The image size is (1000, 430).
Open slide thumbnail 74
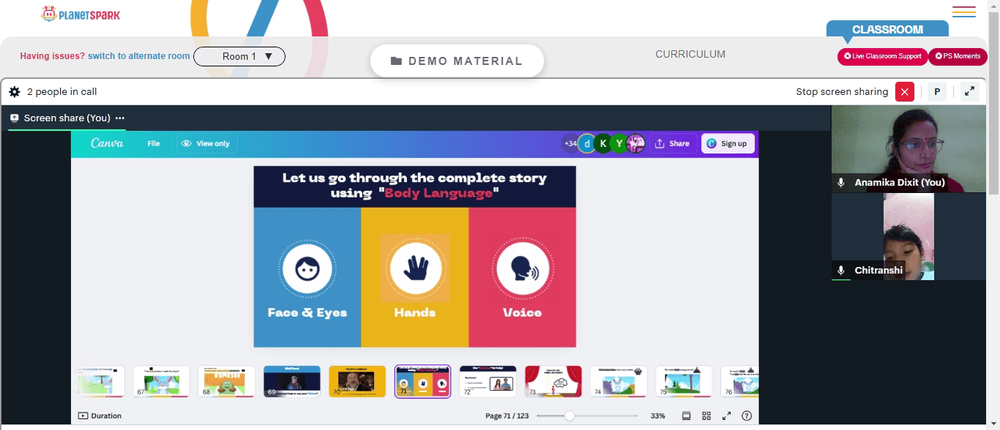point(618,382)
